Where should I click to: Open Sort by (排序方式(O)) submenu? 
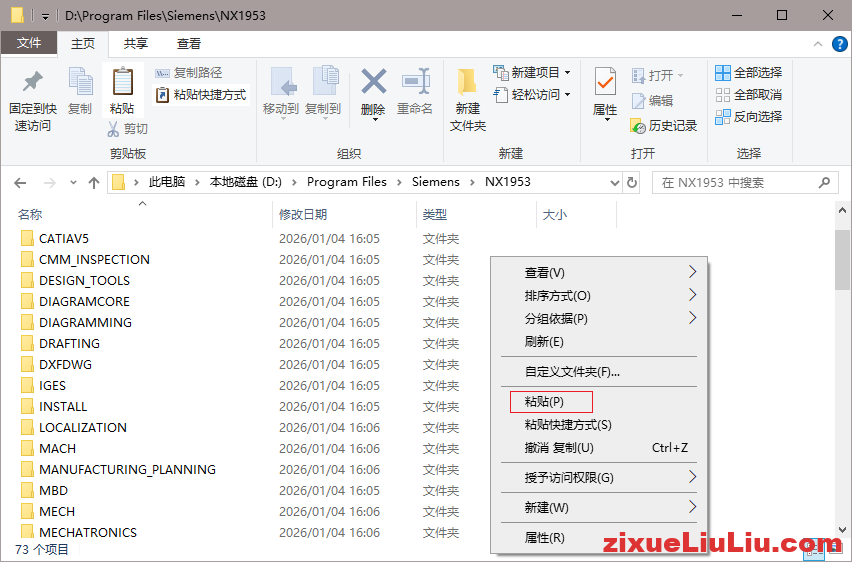(599, 296)
